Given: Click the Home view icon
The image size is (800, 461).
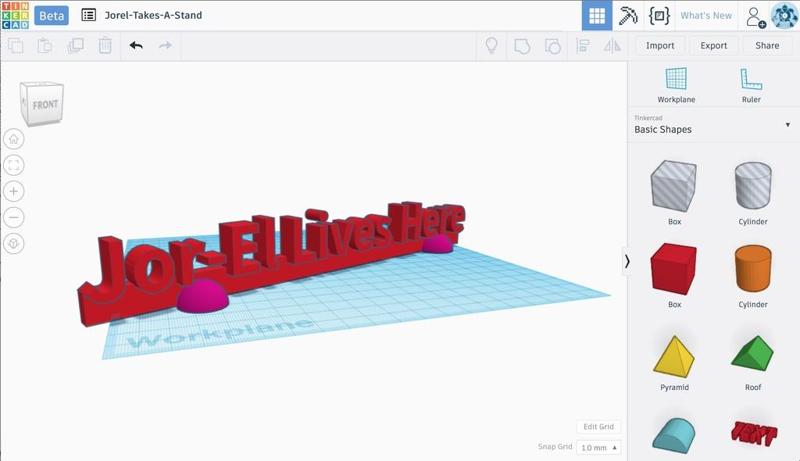Looking at the screenshot, I should click(x=14, y=139).
